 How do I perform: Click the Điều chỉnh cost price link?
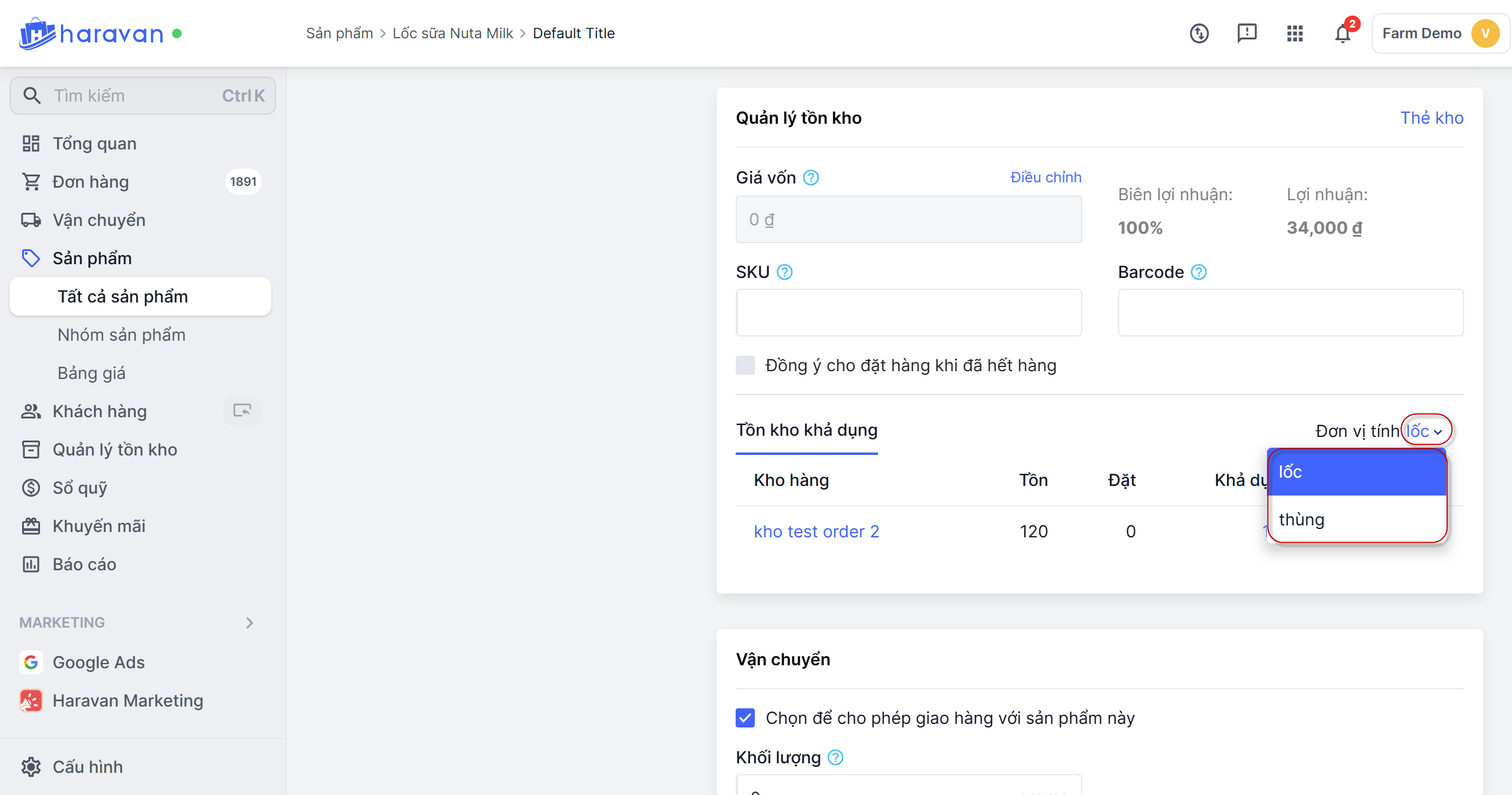coord(1045,178)
